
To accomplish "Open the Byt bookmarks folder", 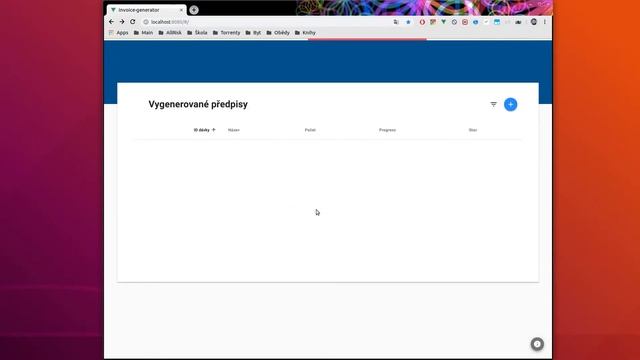I will point(253,33).
